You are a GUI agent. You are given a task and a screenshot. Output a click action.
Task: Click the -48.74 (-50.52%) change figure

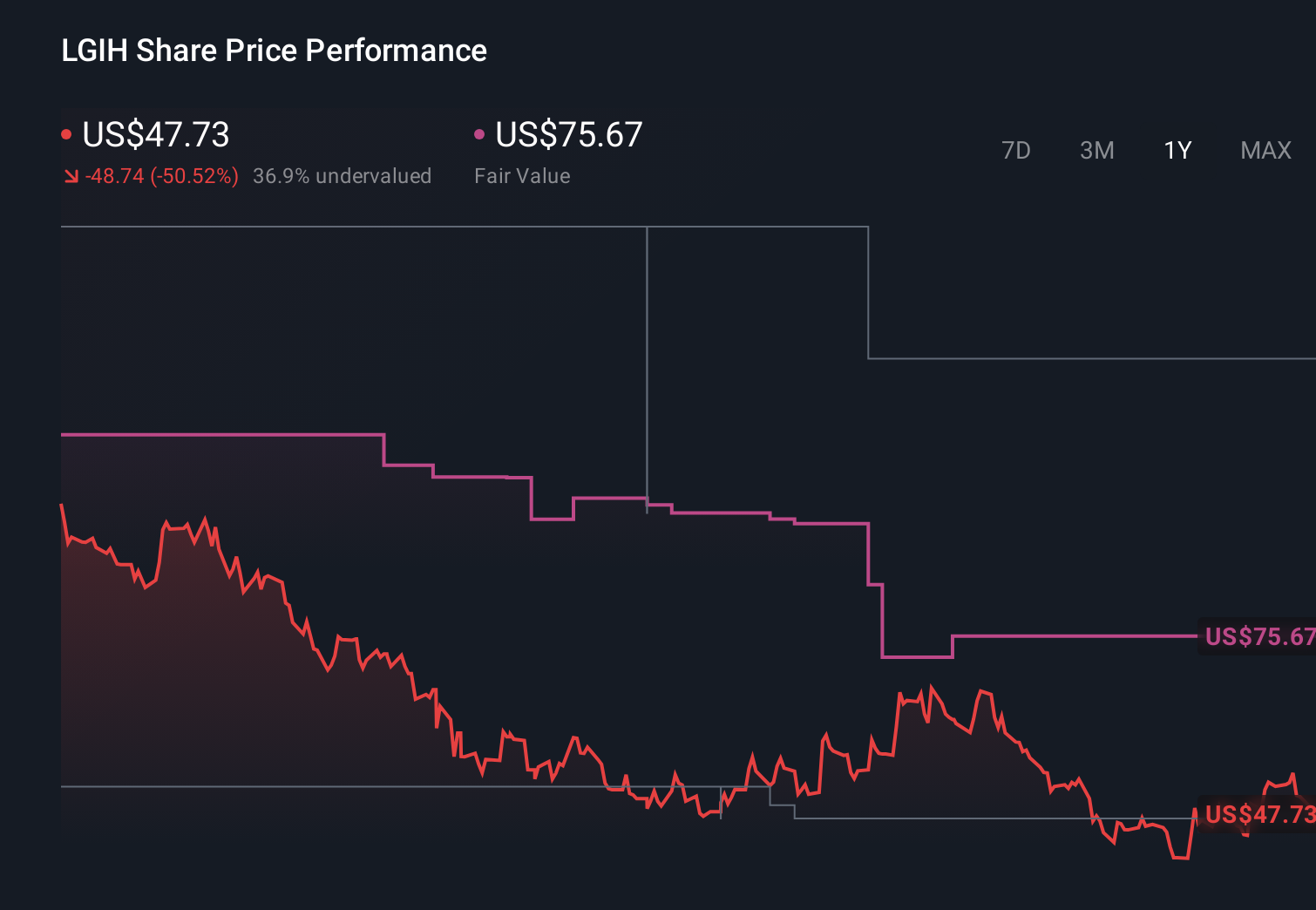coord(162,175)
